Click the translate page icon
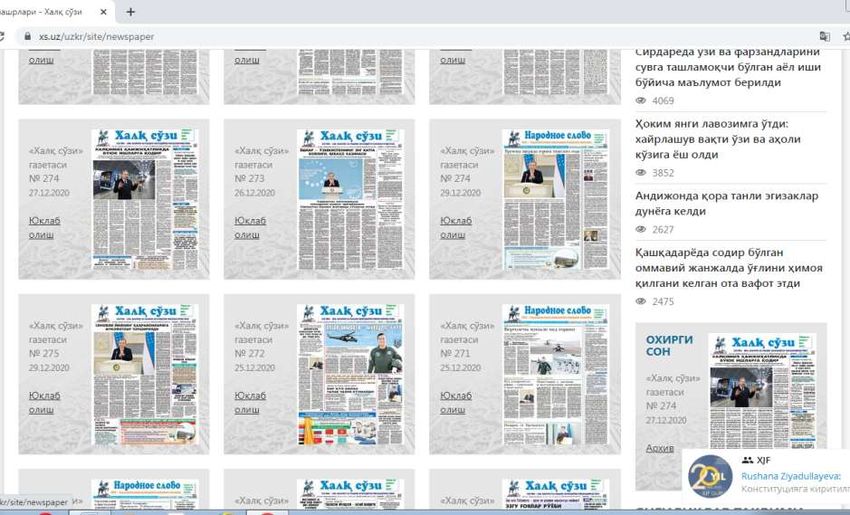Image resolution: width=850 pixels, height=515 pixels. 825,36
